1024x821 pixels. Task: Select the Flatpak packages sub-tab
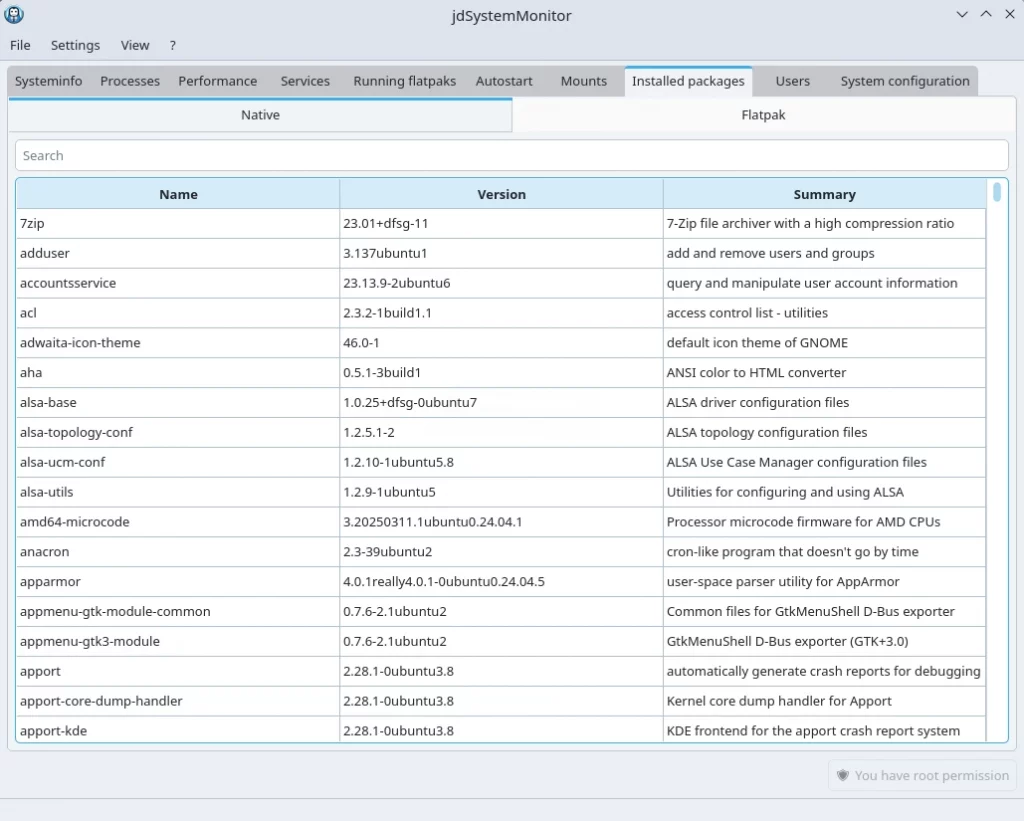pyautogui.click(x=763, y=115)
